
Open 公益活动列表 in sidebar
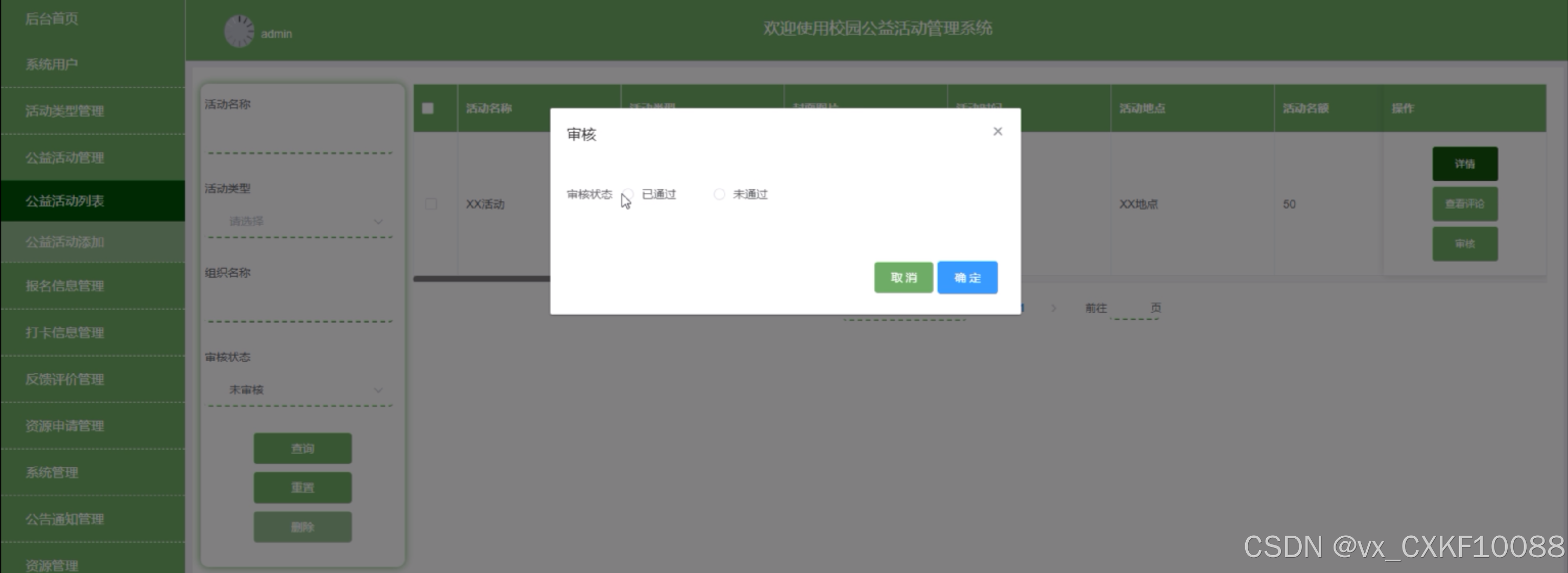(64, 201)
